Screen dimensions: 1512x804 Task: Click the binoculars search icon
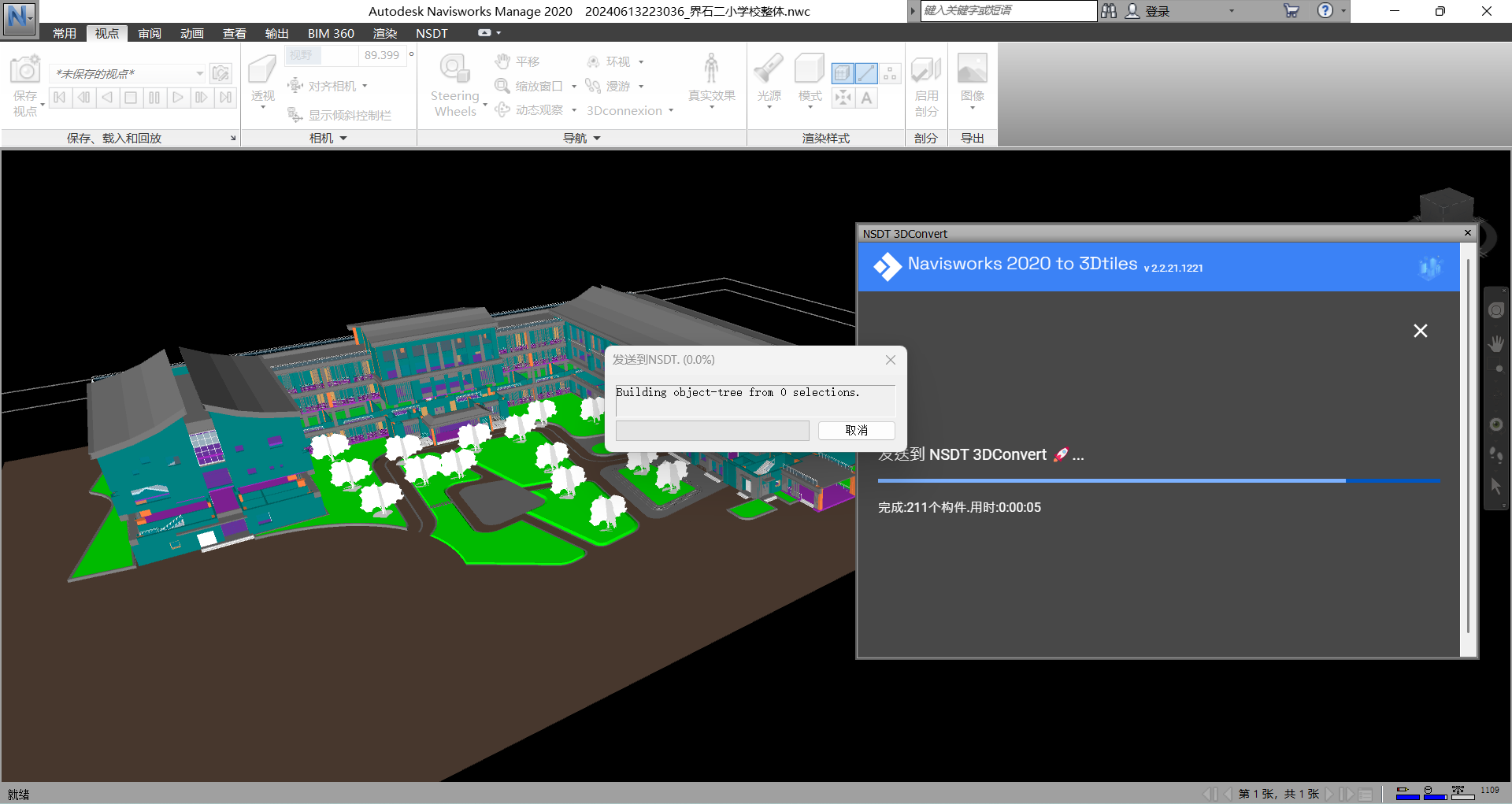click(1109, 10)
